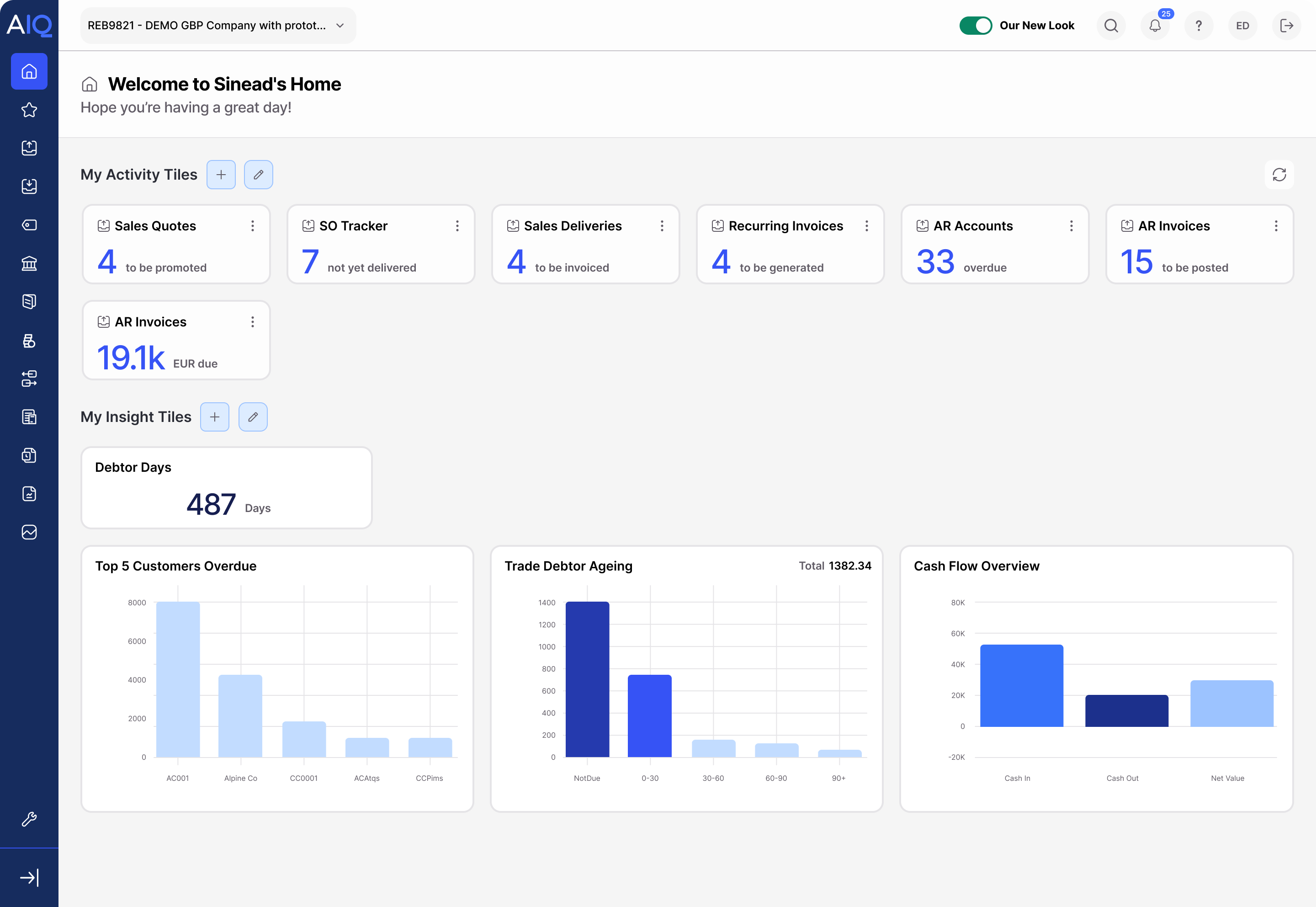Toggle the Our New Look switch
The height and width of the screenshot is (907, 1316).
coord(975,26)
